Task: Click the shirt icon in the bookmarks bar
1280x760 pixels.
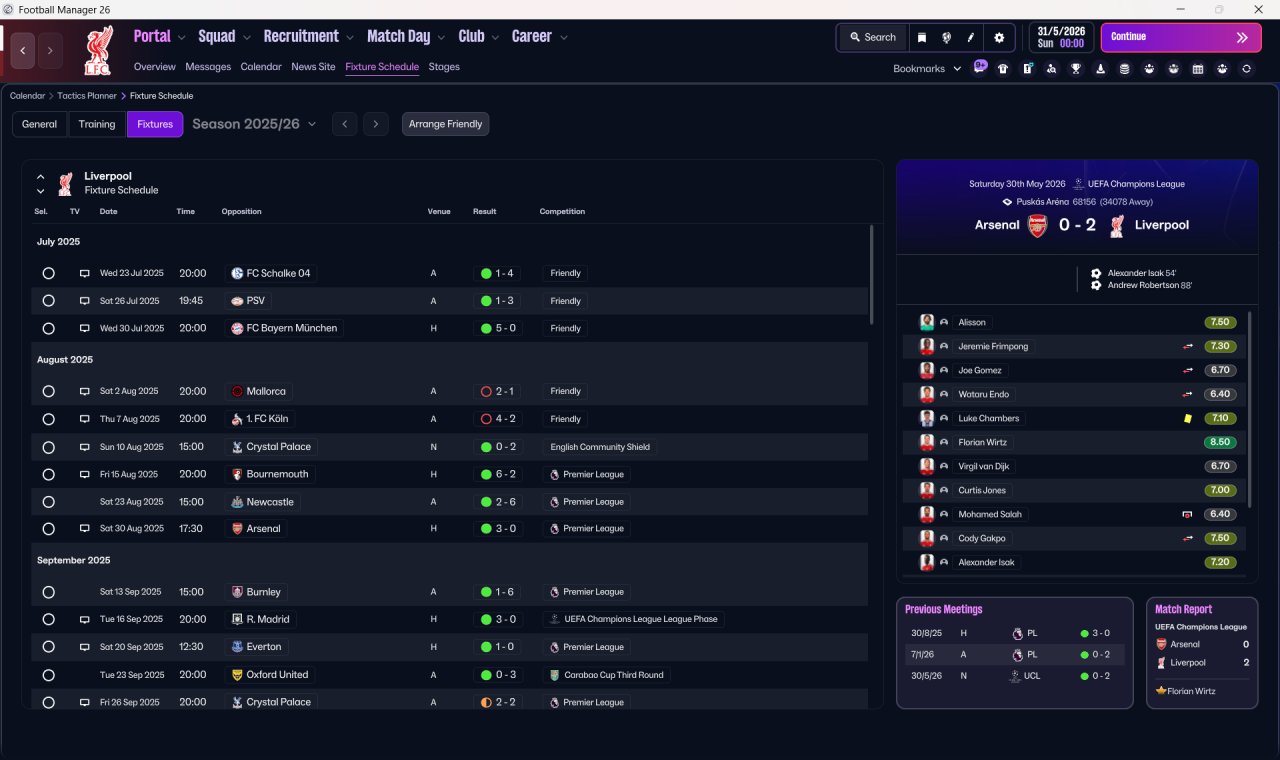Action: coord(1003,69)
